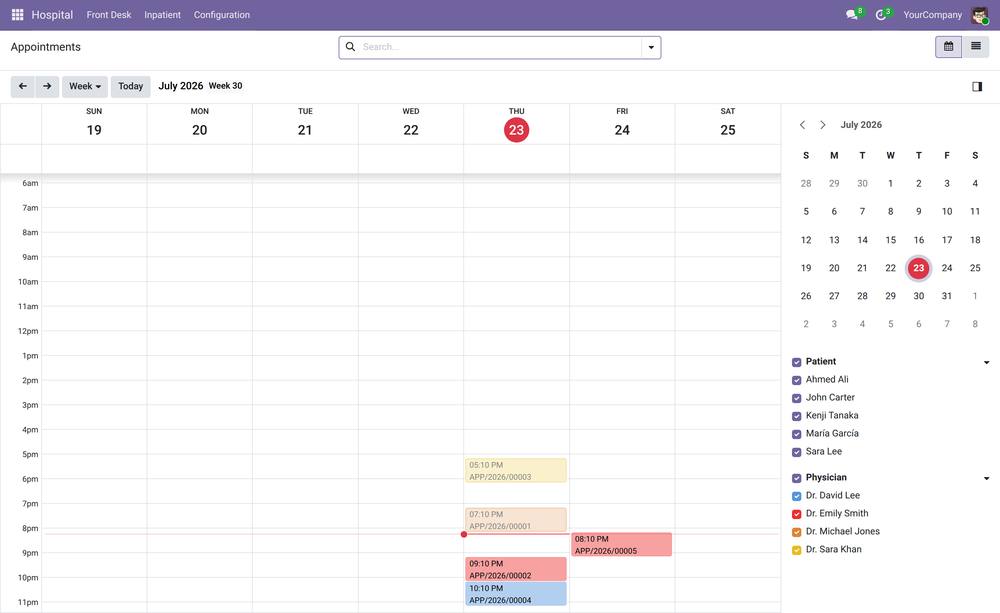Viewport: 1000px width, 613px height.
Task: Go to the previous week arrow
Action: click(x=23, y=86)
